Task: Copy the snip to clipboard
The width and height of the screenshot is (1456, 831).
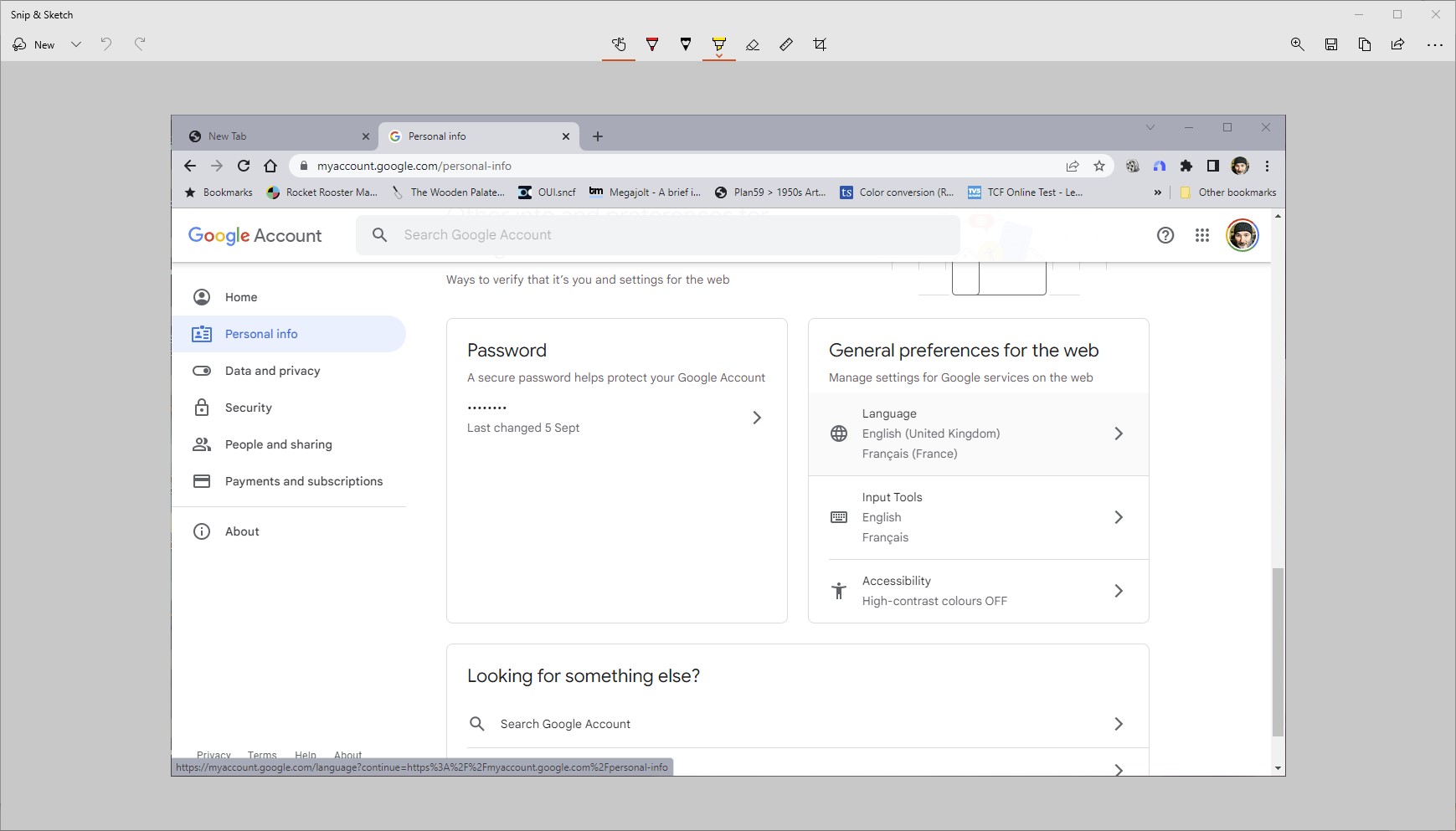Action: pos(1365,44)
